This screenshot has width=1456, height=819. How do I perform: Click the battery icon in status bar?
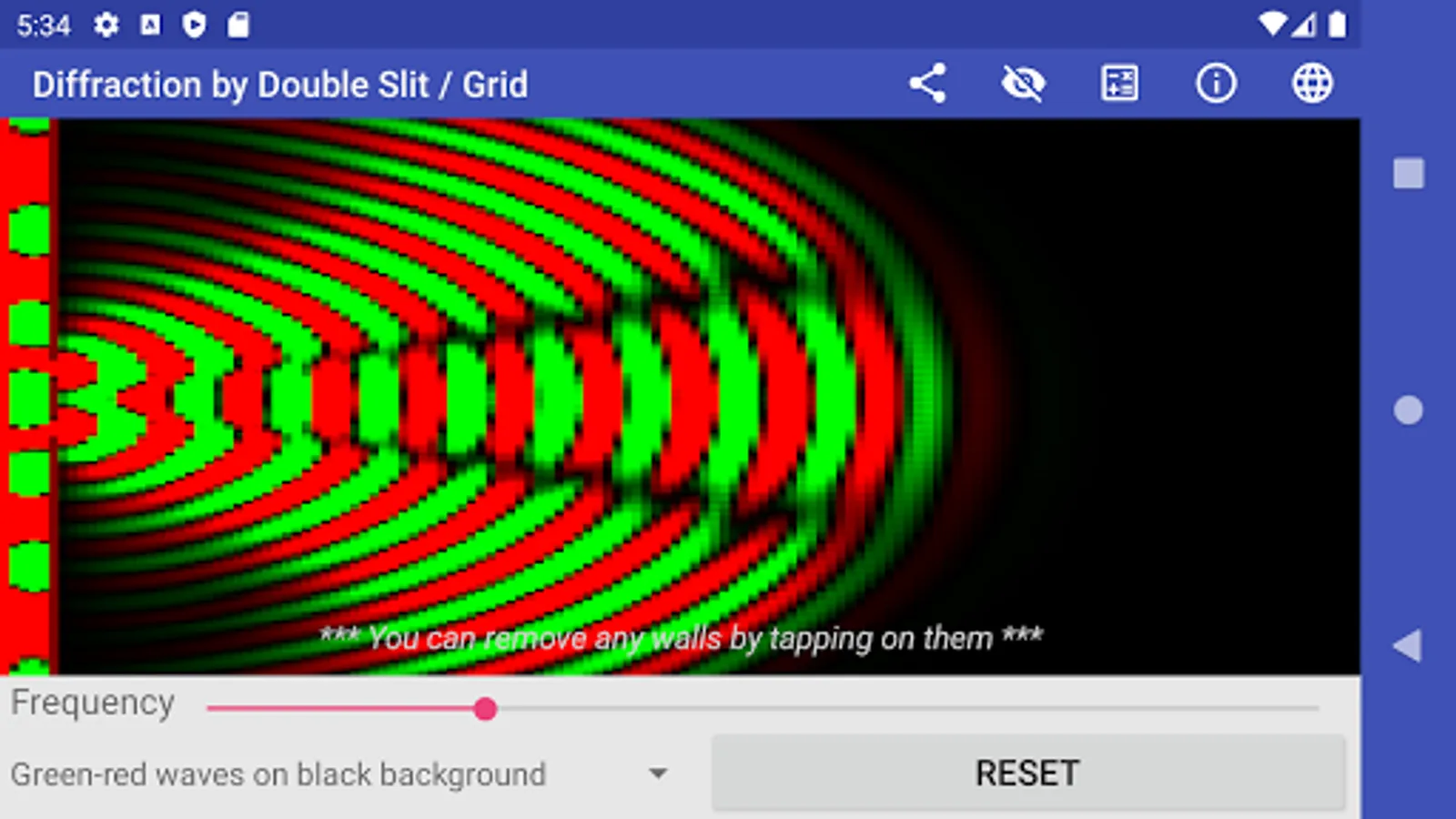(1337, 25)
